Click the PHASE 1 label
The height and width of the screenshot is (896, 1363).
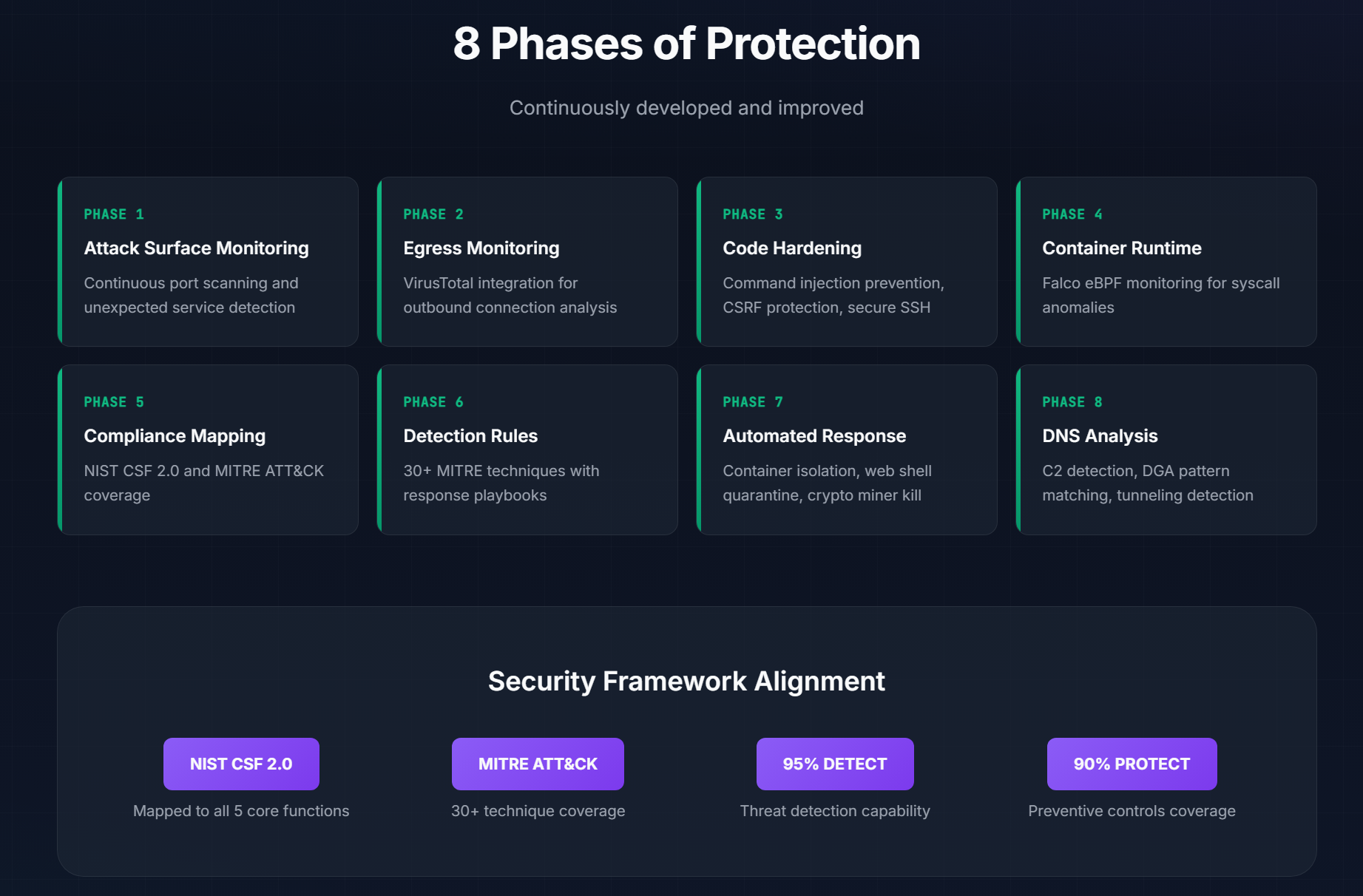click(114, 214)
